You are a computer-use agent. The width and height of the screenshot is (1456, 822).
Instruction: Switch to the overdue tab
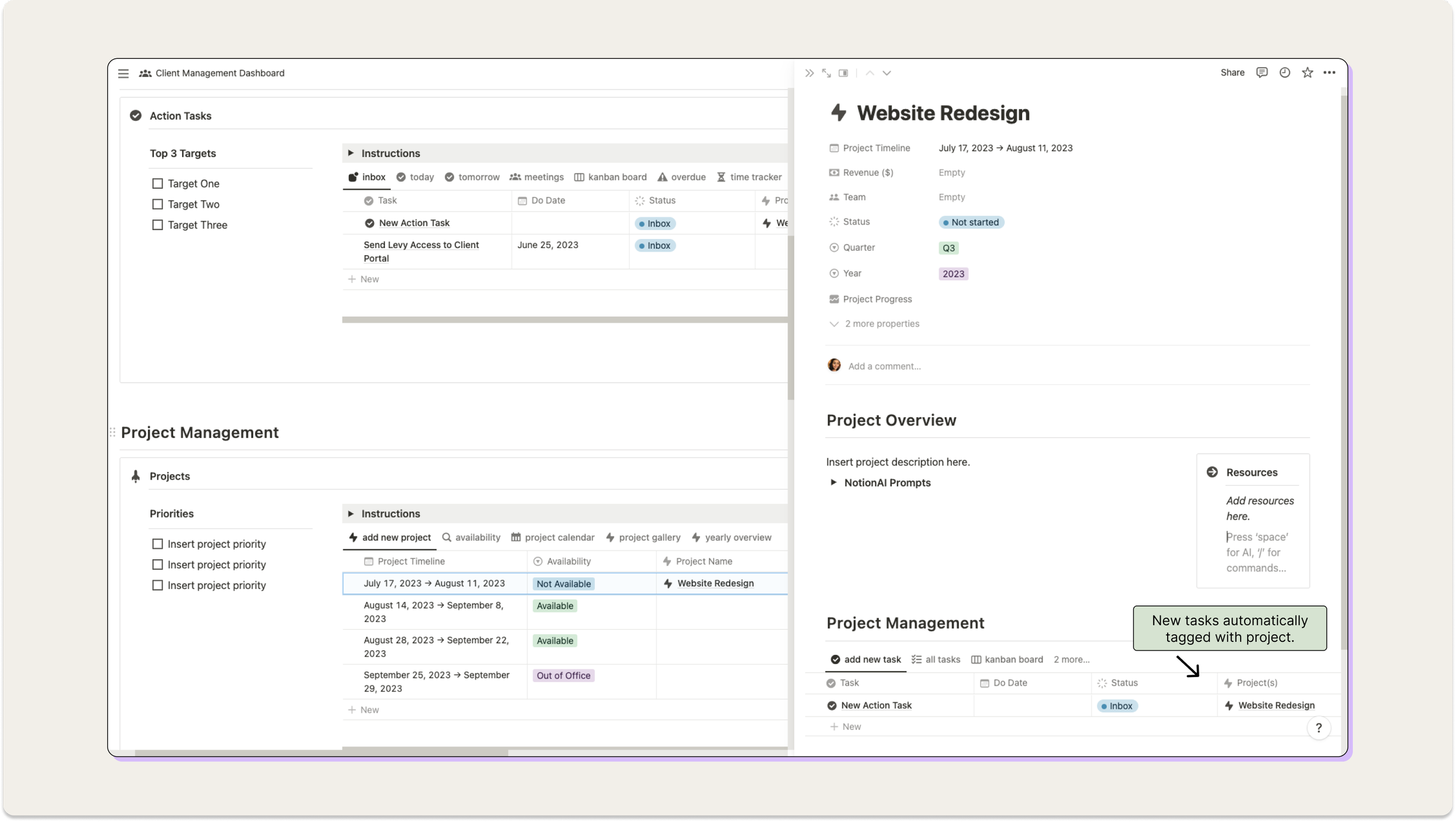point(681,177)
